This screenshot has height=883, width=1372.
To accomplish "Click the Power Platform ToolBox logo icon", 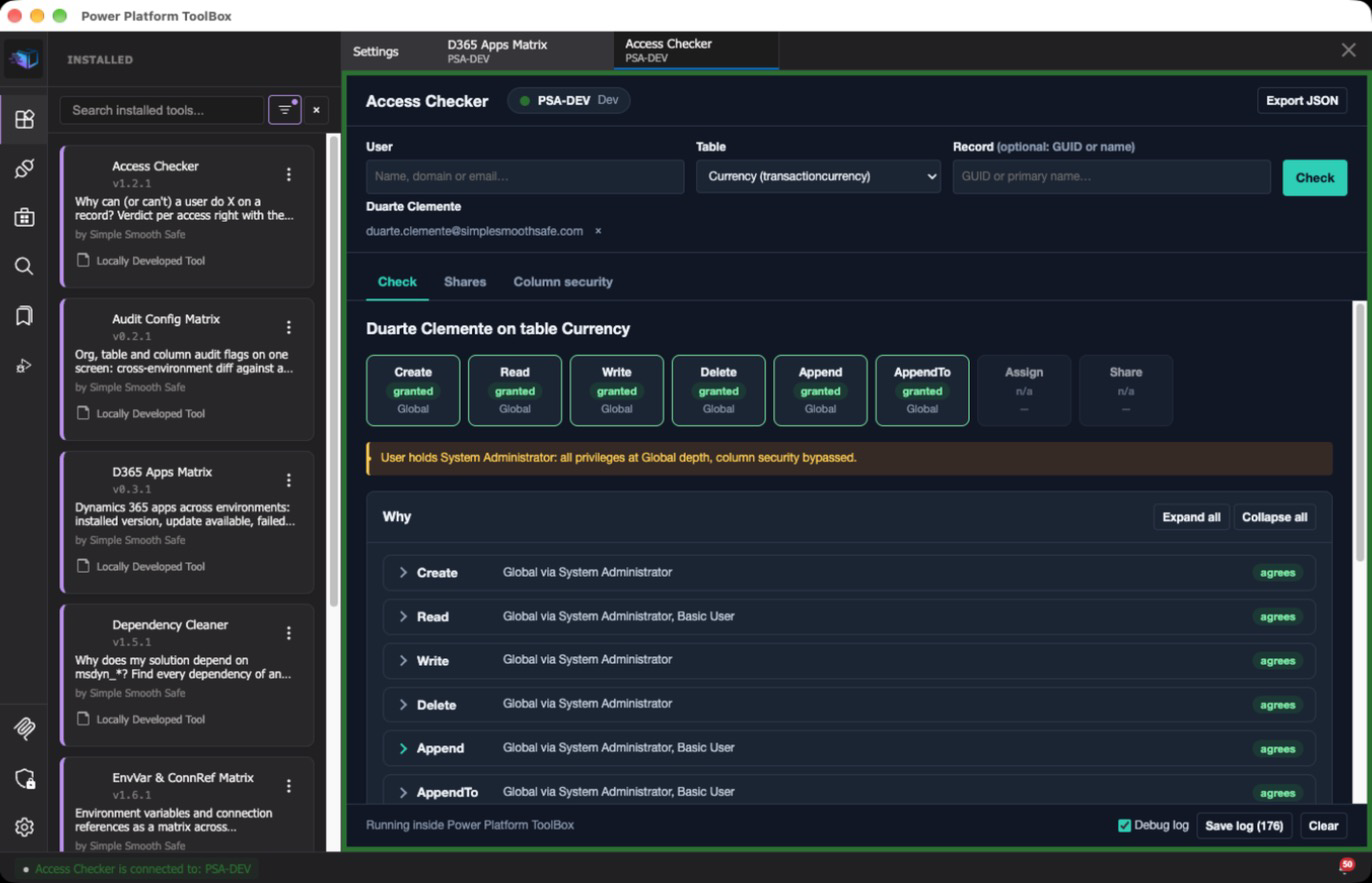I will 23,59.
